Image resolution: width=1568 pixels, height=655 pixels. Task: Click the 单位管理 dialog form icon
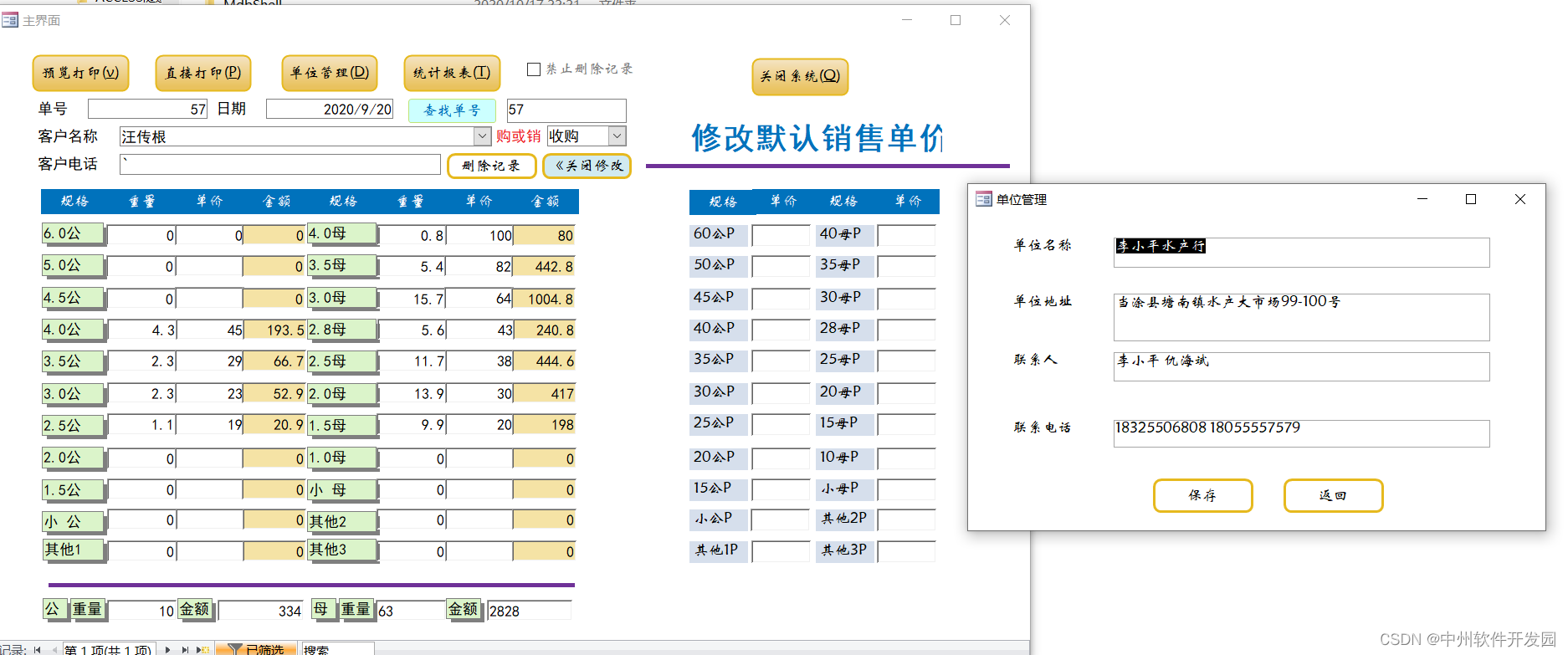pos(984,199)
